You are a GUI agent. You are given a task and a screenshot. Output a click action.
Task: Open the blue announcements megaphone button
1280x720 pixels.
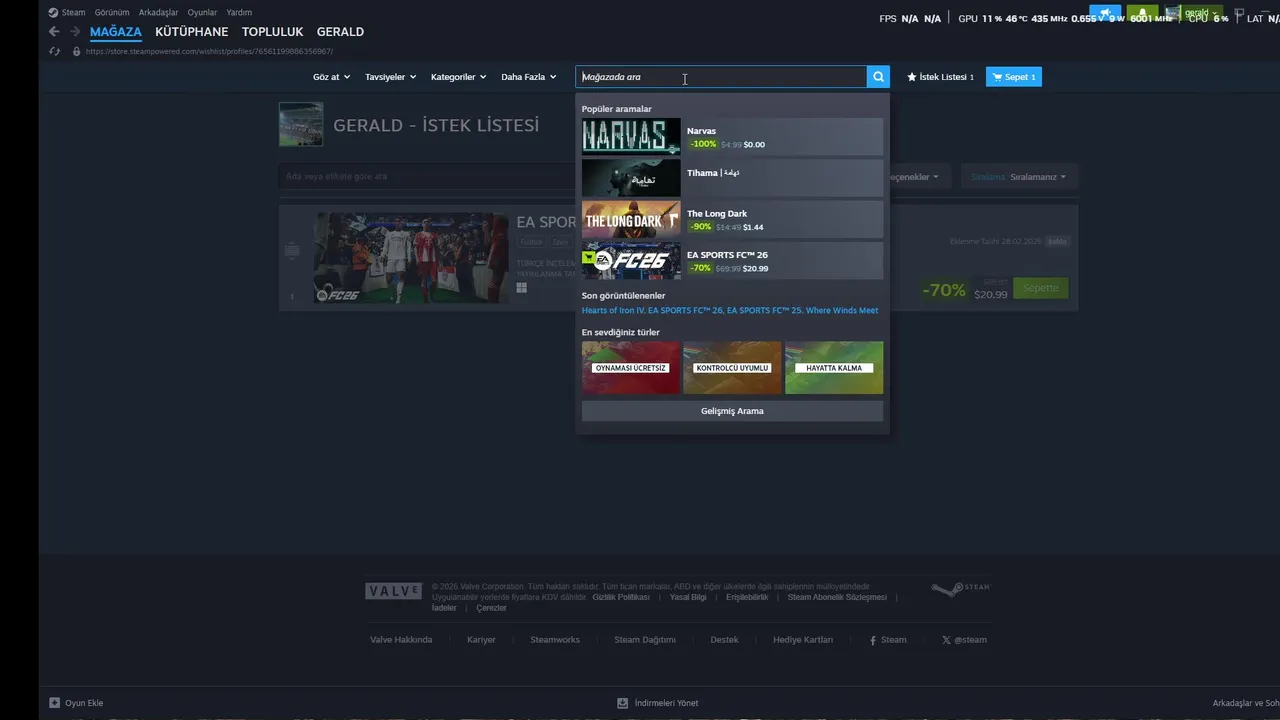1105,14
